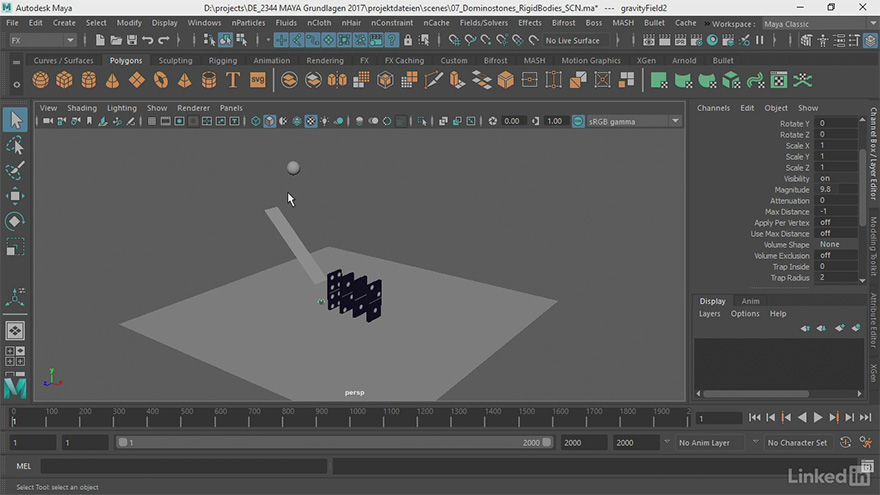Click the polygon Type tool shelf icon
Viewport: 880px width, 495px height.
(x=233, y=80)
